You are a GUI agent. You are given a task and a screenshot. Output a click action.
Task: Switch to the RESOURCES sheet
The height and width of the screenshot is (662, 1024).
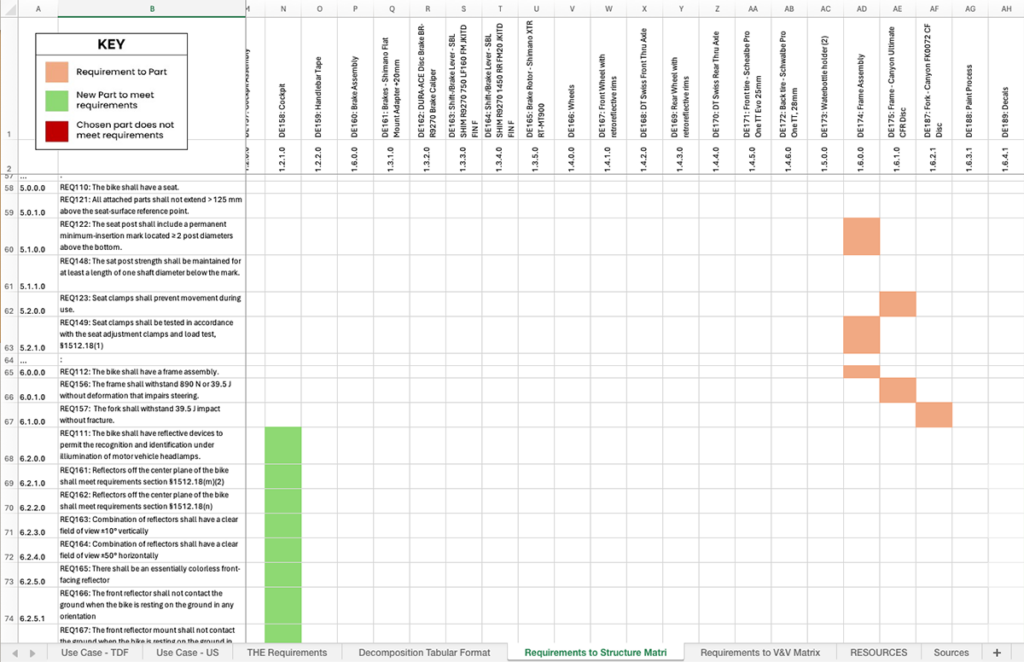coord(878,652)
